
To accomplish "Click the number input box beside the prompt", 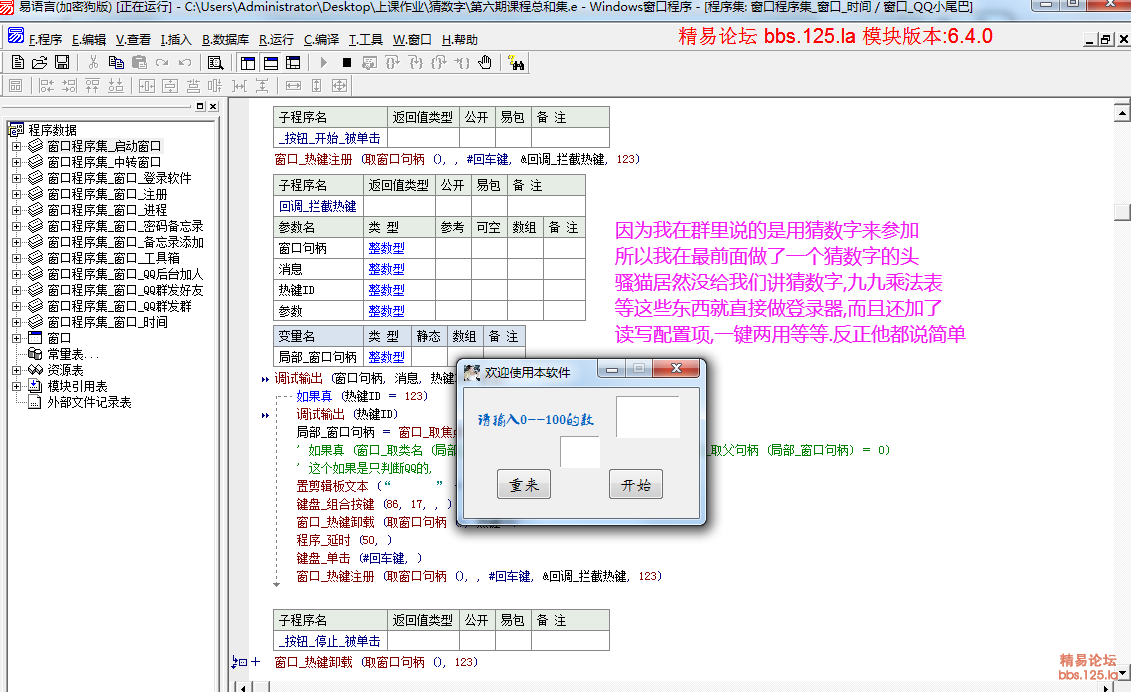I will pos(647,417).
